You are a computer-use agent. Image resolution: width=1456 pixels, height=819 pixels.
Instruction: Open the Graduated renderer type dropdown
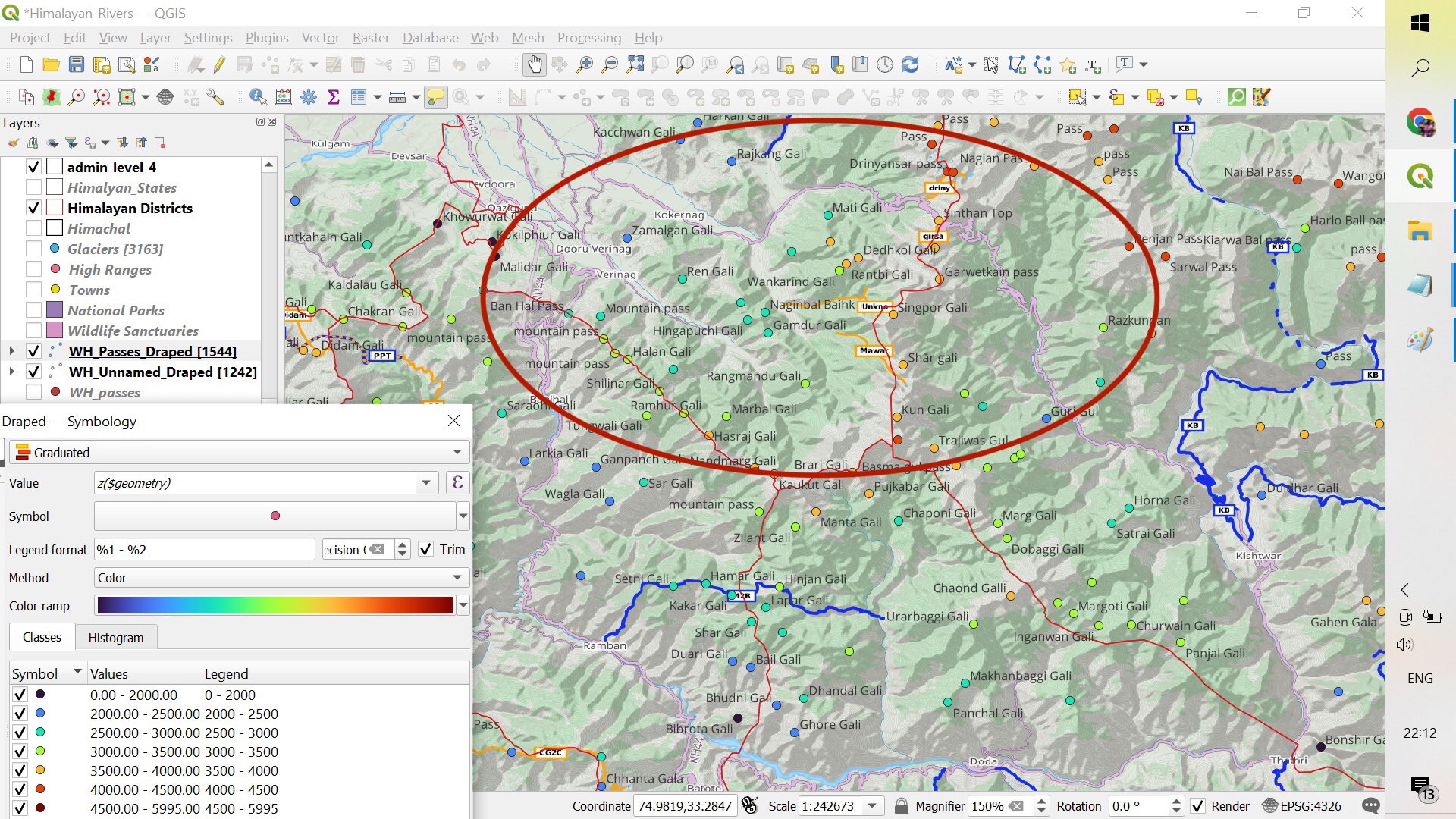click(240, 453)
